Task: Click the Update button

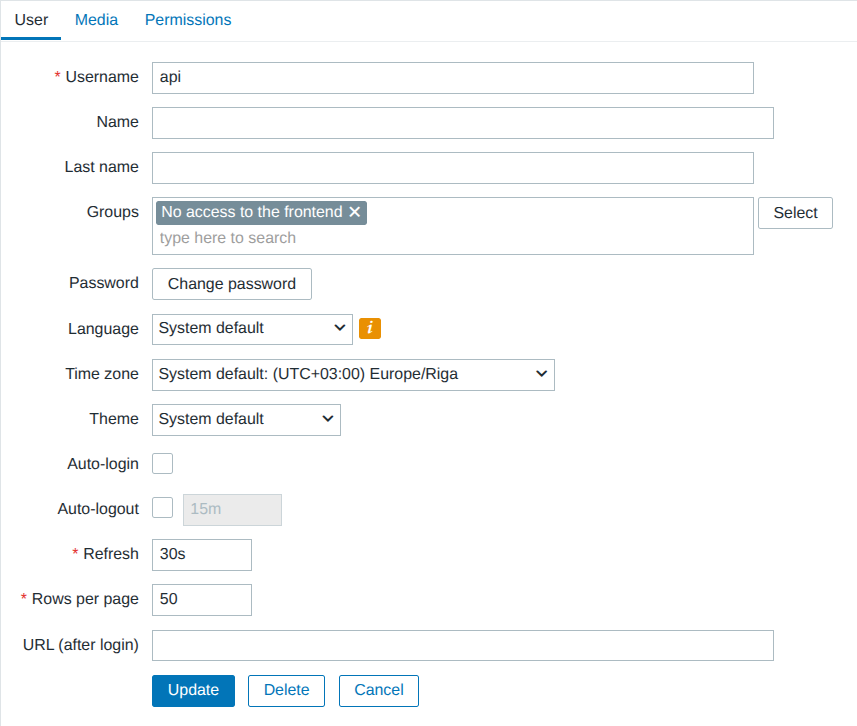Action: click(193, 690)
